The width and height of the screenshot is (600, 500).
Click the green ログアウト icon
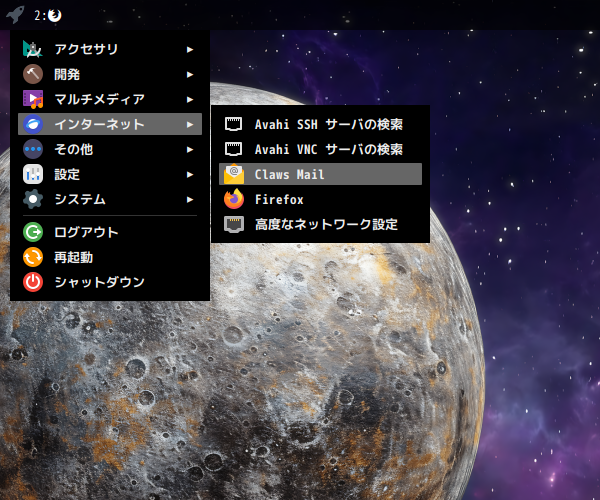[33, 232]
